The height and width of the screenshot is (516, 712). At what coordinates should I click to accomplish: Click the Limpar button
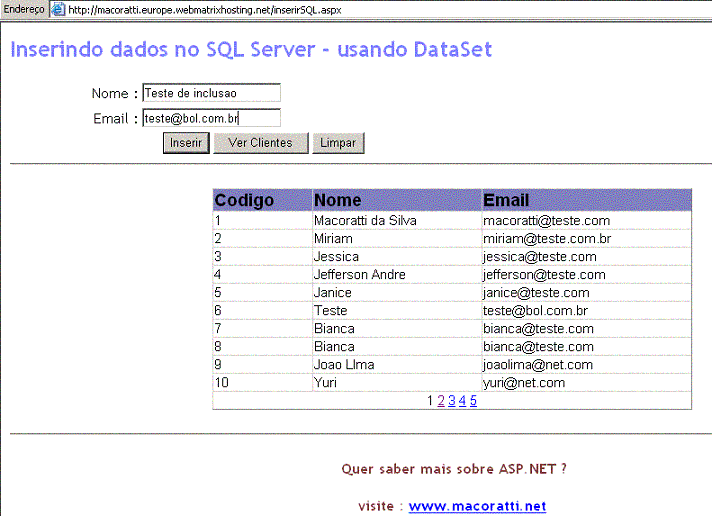tap(338, 143)
